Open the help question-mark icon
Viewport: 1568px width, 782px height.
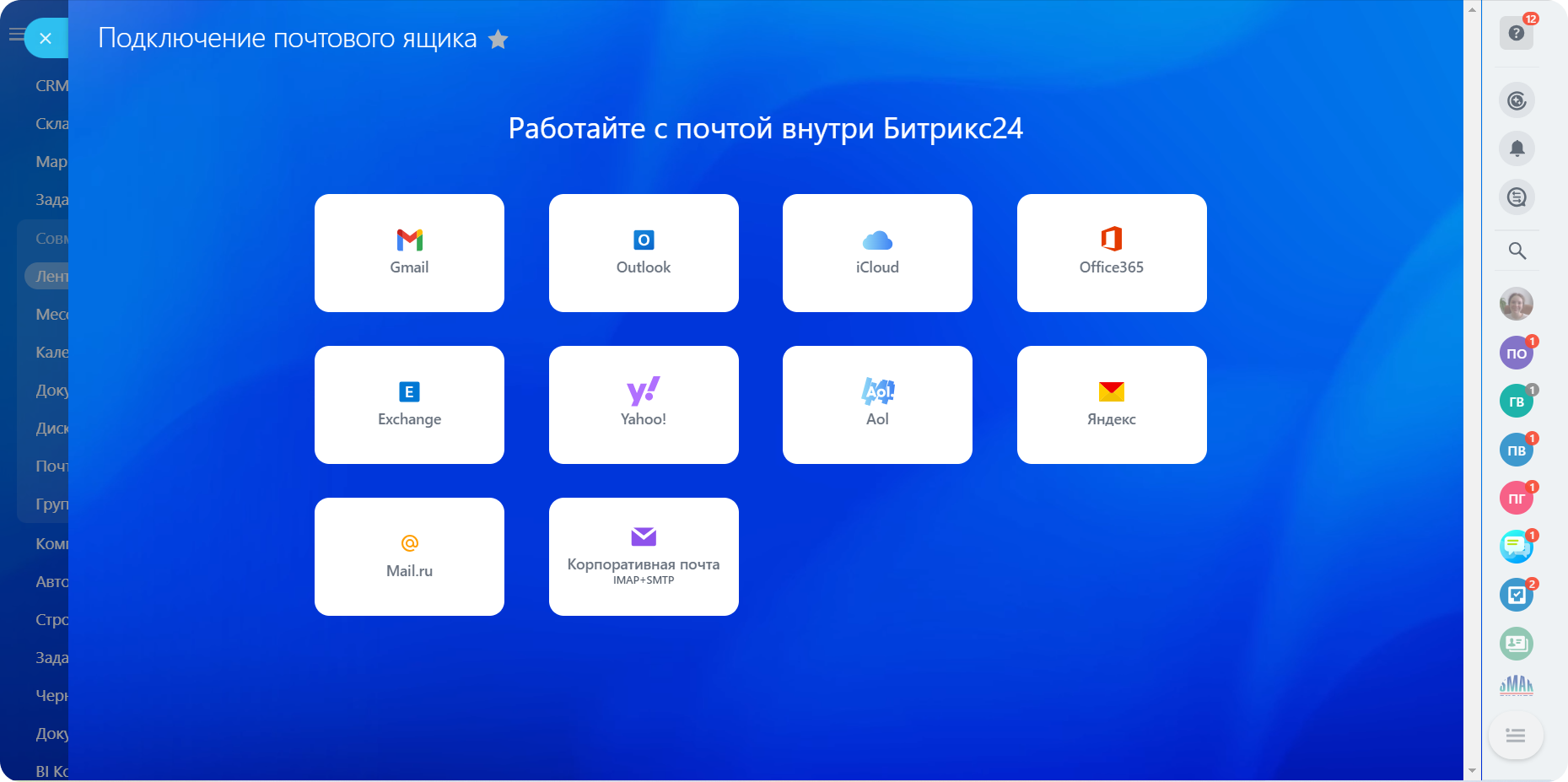(1517, 33)
